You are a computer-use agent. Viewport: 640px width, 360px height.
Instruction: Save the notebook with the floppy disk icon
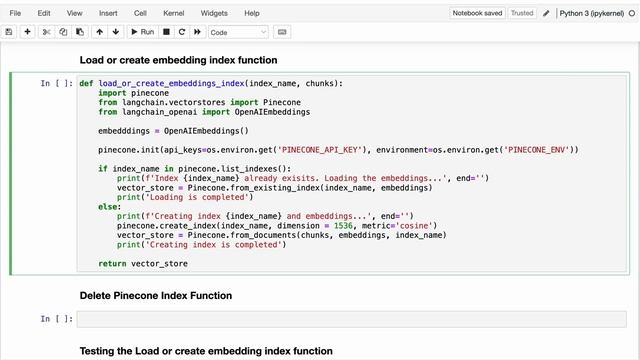coord(9,32)
